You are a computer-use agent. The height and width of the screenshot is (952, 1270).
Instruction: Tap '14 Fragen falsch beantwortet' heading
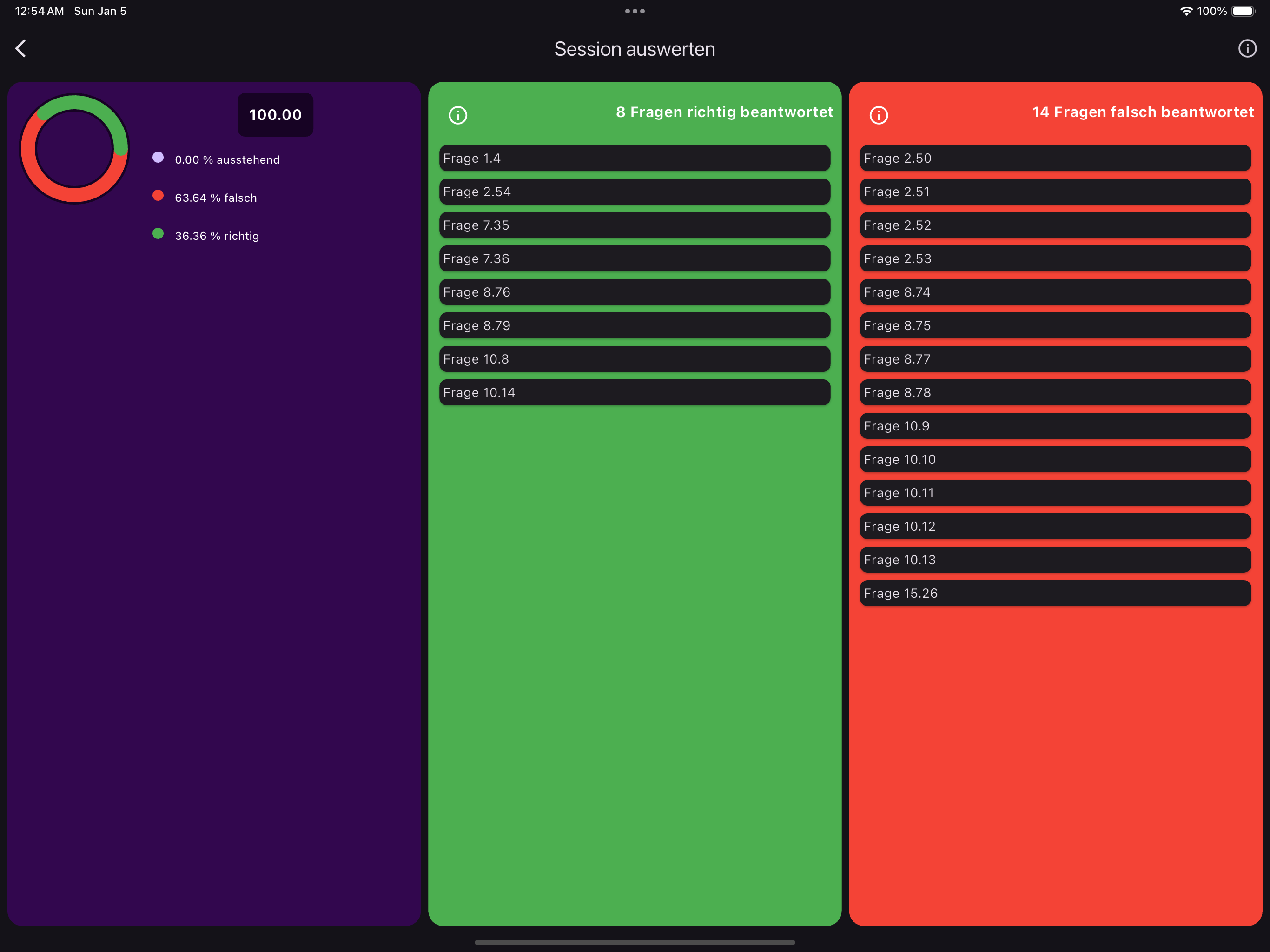(x=1143, y=112)
